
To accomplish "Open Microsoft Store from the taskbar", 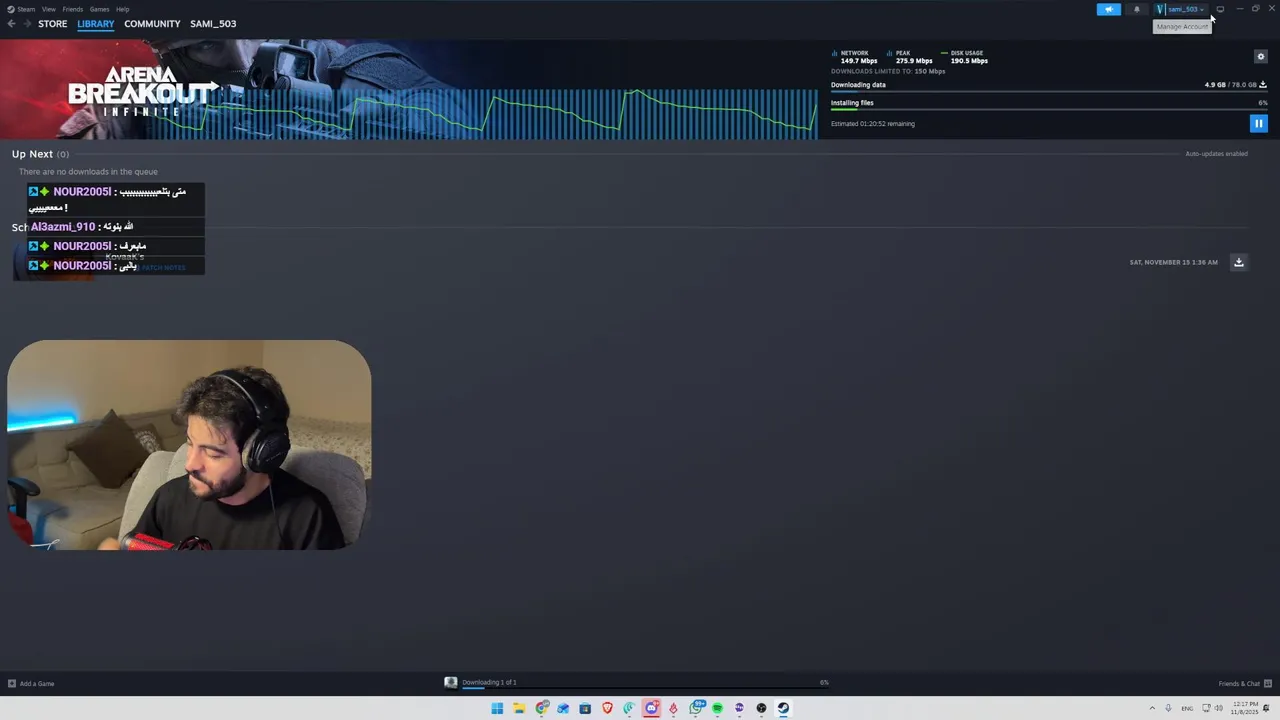I will [x=585, y=708].
